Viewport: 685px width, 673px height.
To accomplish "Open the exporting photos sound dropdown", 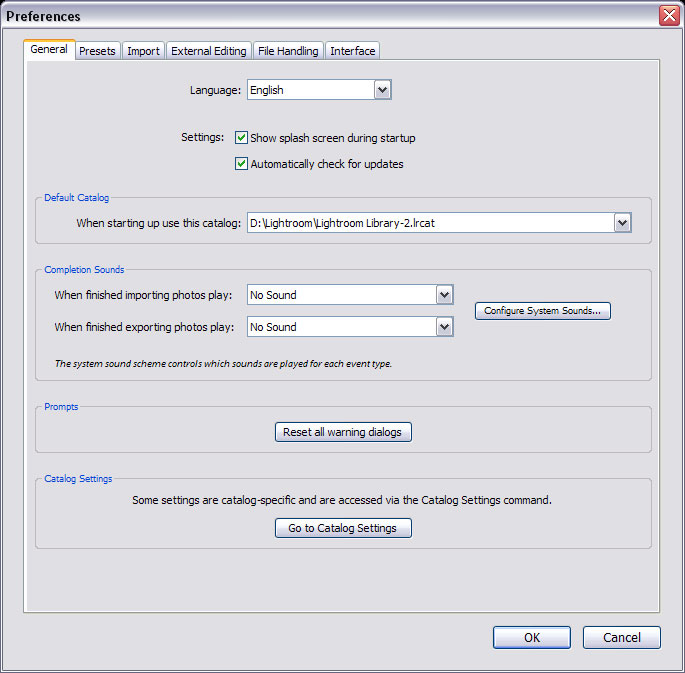I will click(350, 327).
